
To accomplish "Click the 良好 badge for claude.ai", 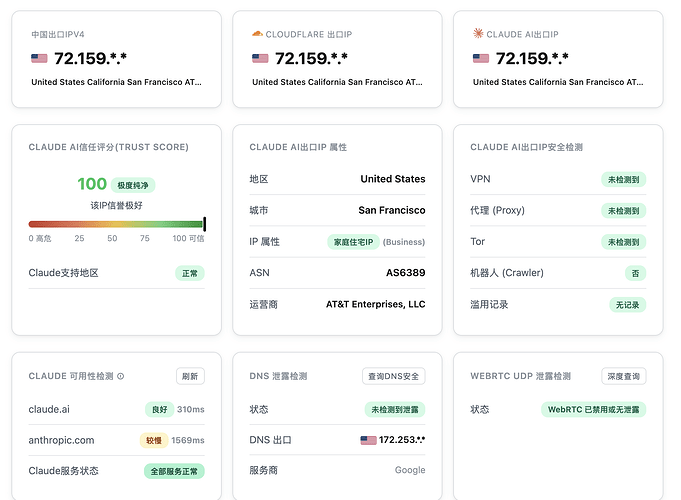I will click(x=159, y=409).
